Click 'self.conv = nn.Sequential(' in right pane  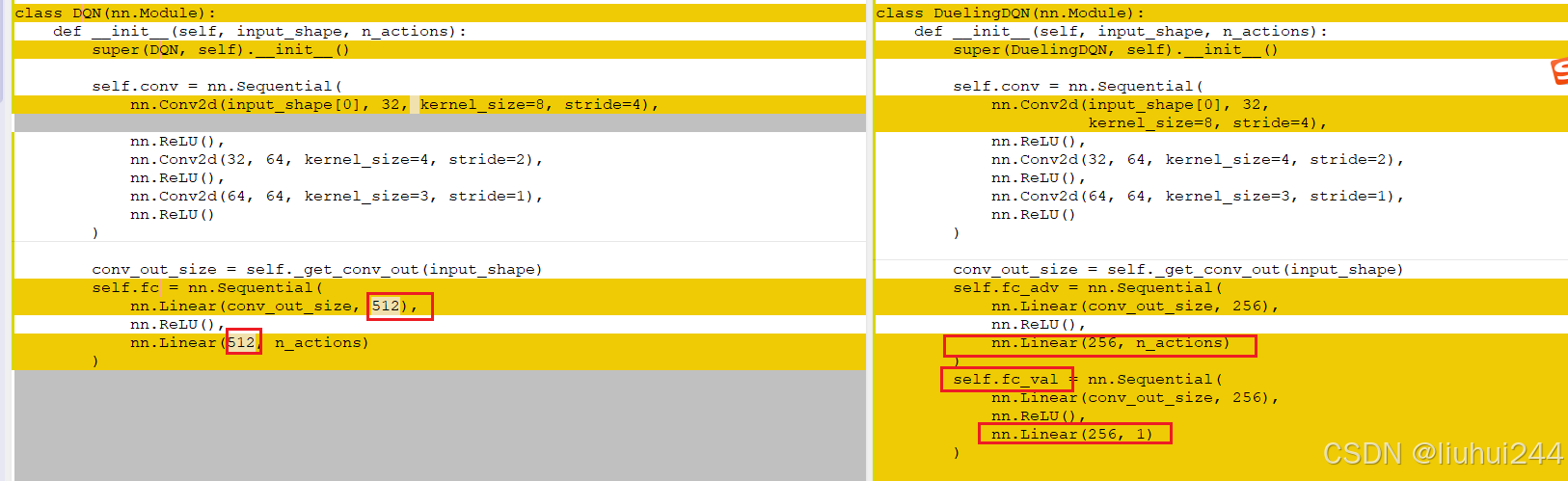click(x=1078, y=87)
